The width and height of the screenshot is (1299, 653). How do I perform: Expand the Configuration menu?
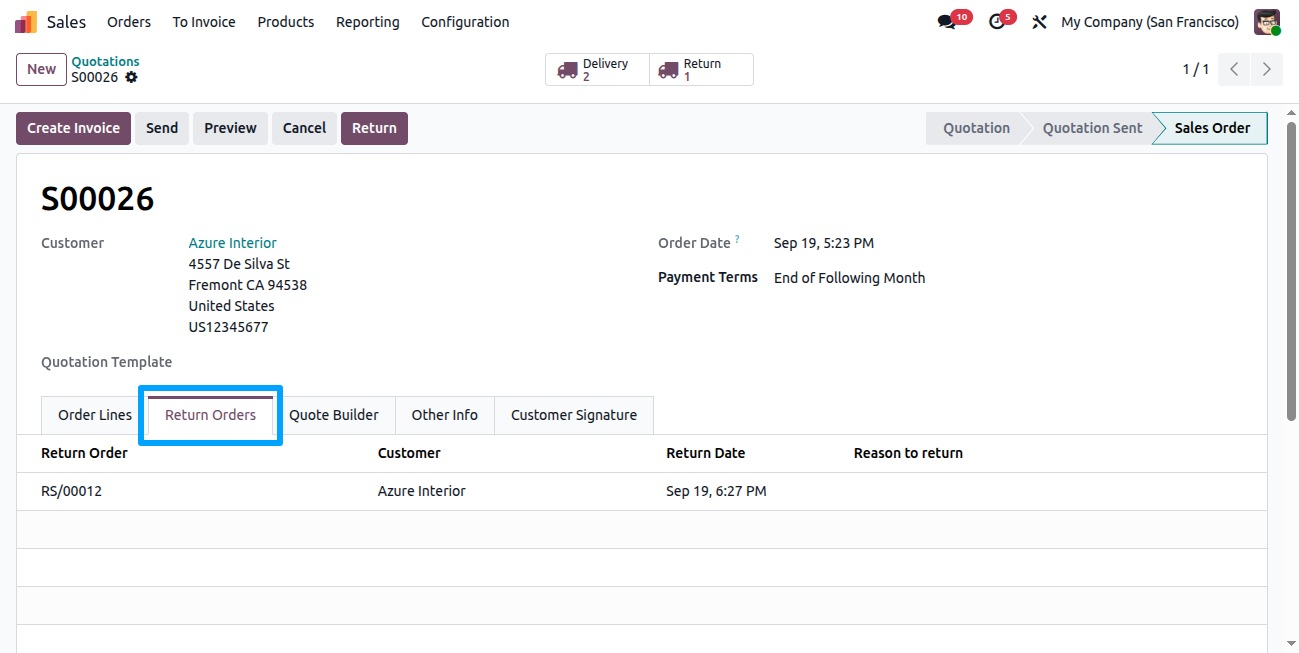pos(465,22)
